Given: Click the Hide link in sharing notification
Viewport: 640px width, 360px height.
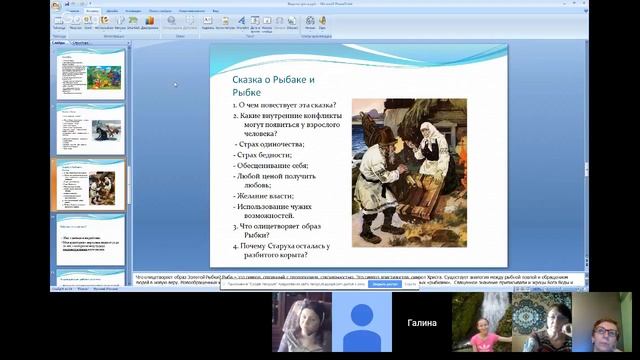Looking at the screenshot, I should click(410, 284).
